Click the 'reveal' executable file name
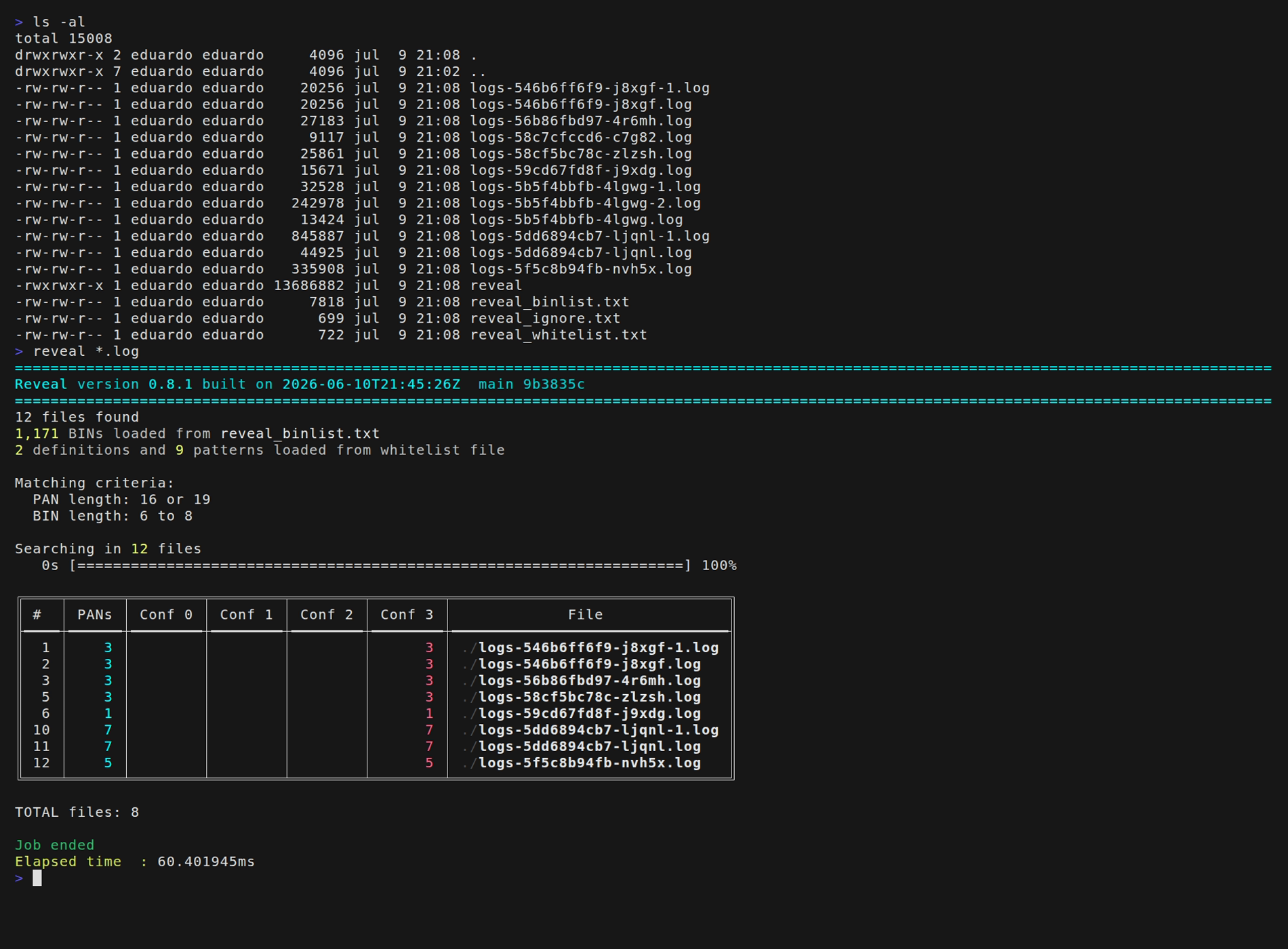Viewport: 1288px width, 949px height. coord(496,285)
